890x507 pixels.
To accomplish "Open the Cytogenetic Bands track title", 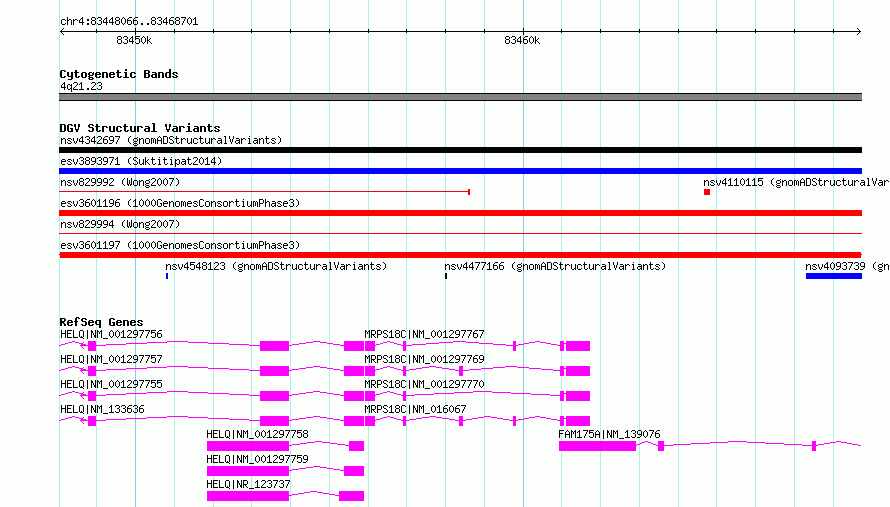I will 119,74.
